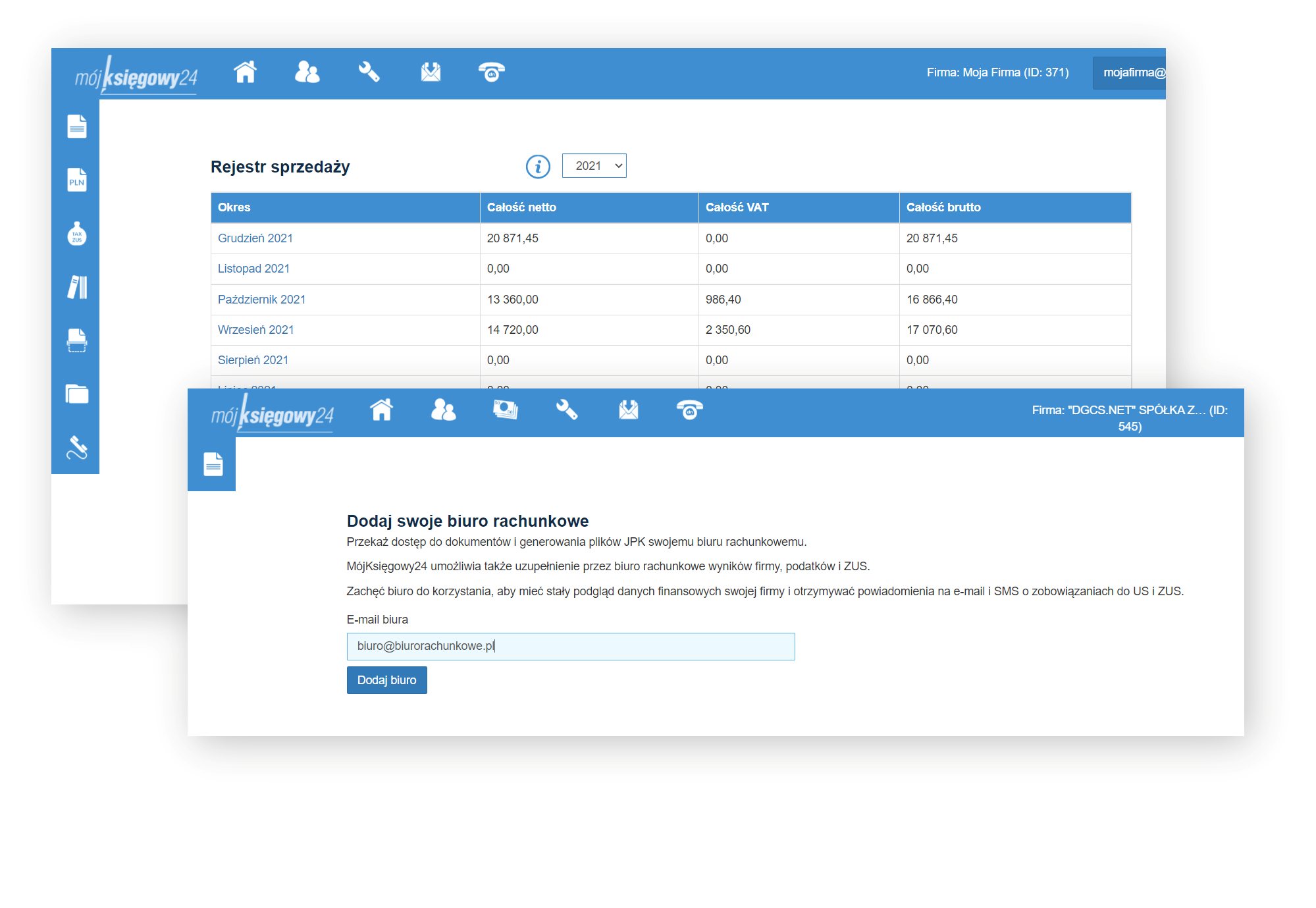Open the Grudzień 2021 period link
The width and height of the screenshot is (1316, 908).
(255, 238)
